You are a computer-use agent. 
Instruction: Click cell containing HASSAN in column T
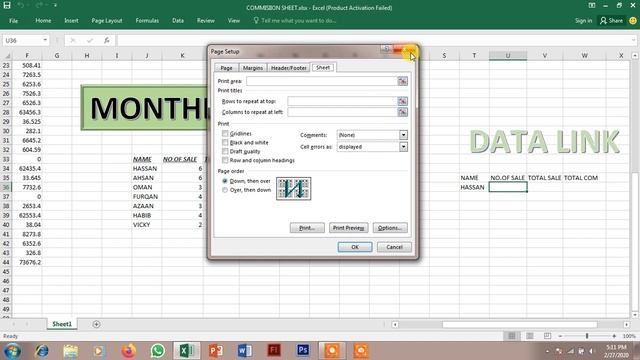pos(474,187)
